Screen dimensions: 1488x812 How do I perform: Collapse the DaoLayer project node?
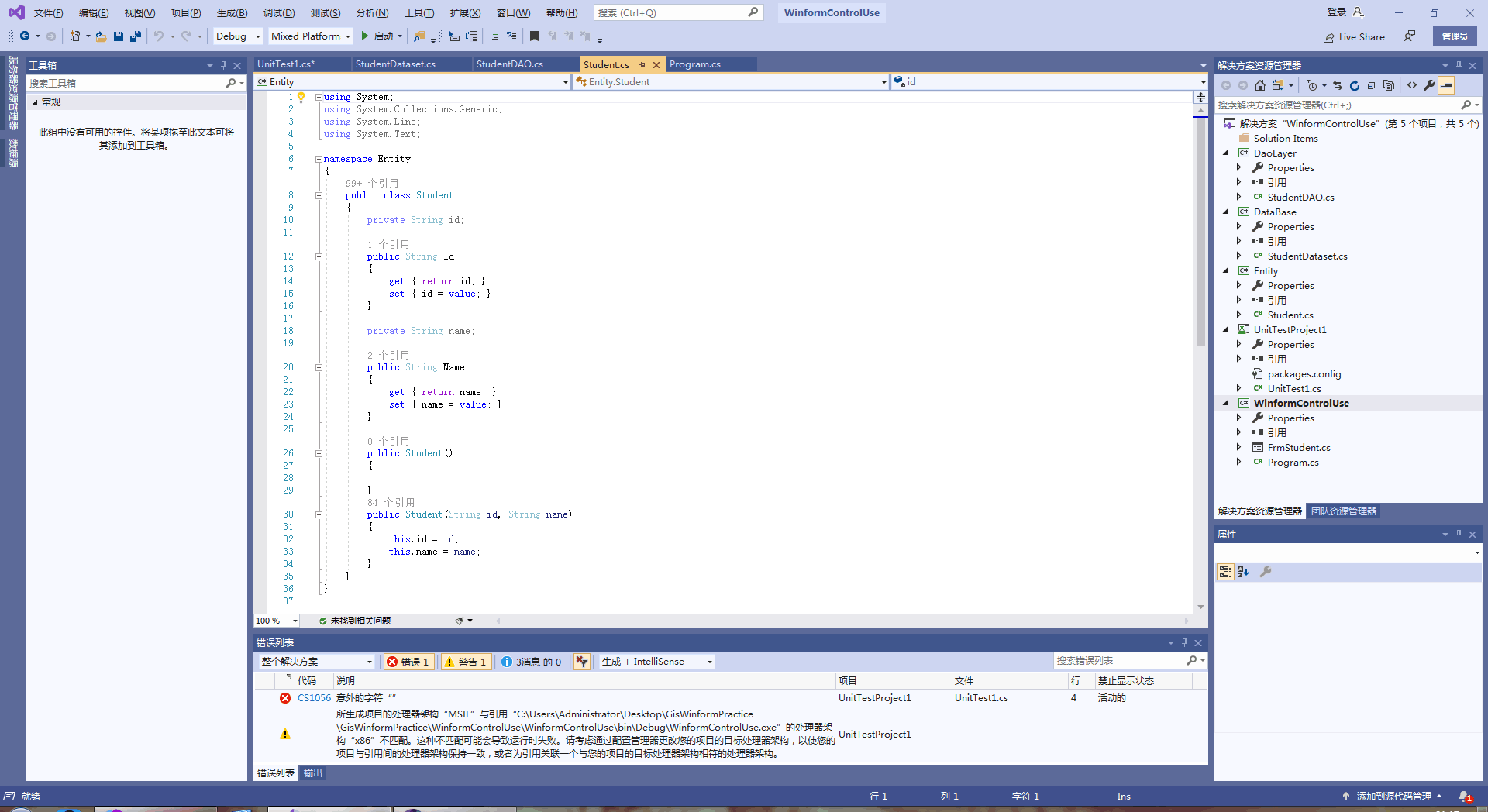point(1226,153)
